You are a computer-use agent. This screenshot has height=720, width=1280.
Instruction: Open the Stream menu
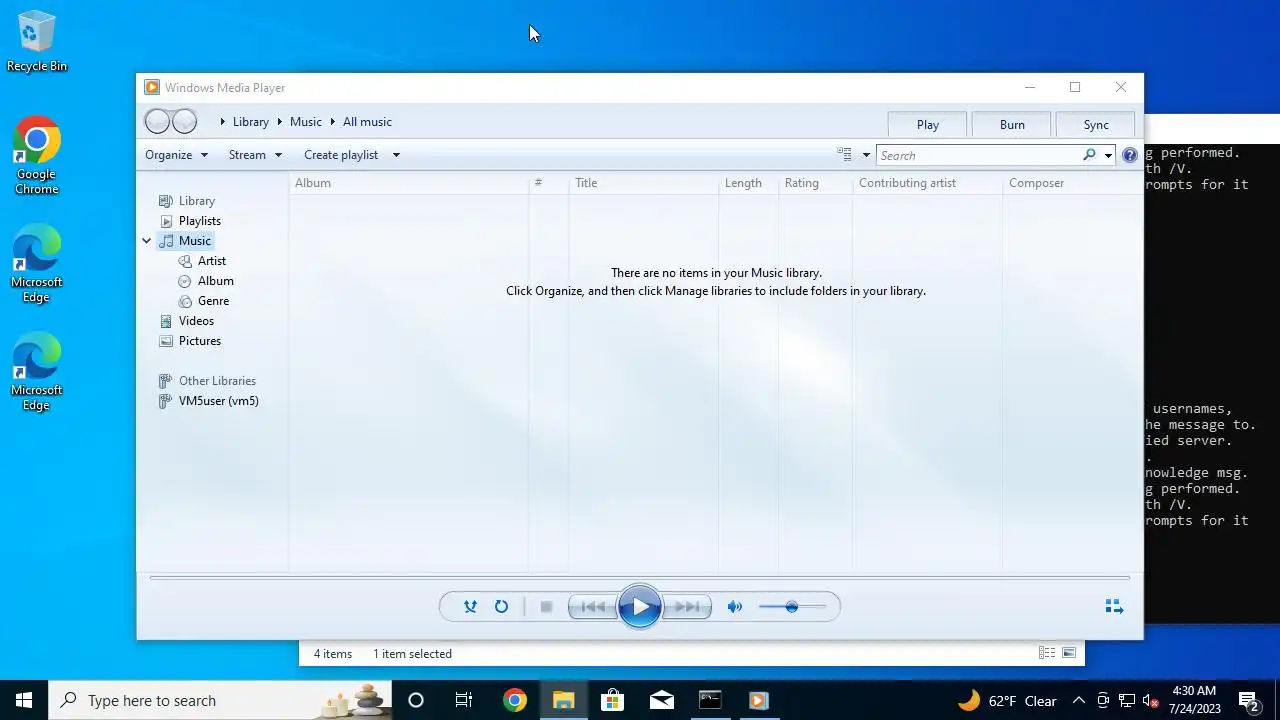coord(255,155)
